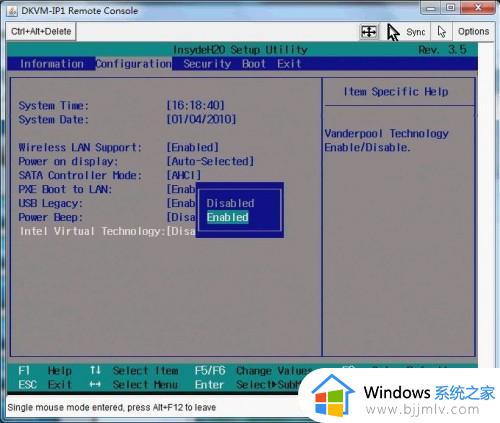500x423 pixels.
Task: Open Wireless LAN Support value [Enabled]
Action: tap(193, 147)
